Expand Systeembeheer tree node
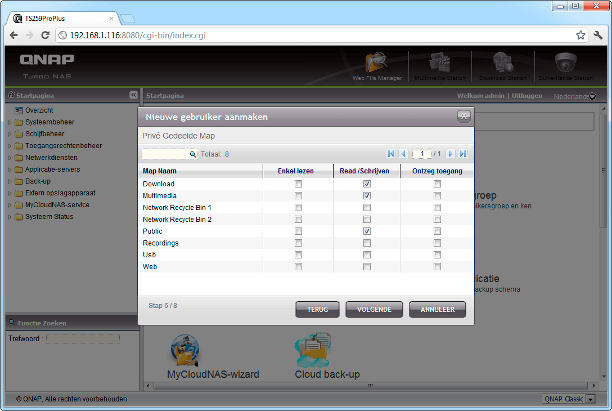Viewport: 612px width, 411px height. [10, 122]
